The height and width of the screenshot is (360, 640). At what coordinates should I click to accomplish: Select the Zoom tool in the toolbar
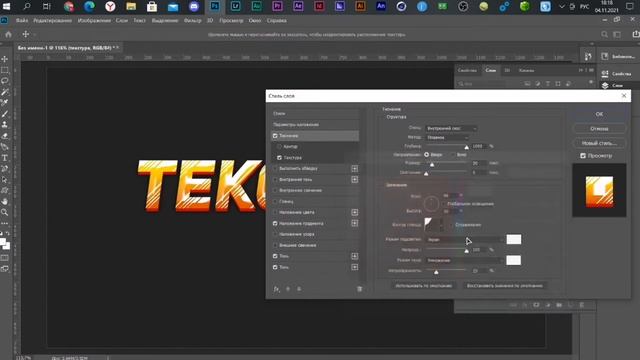pos(5,212)
